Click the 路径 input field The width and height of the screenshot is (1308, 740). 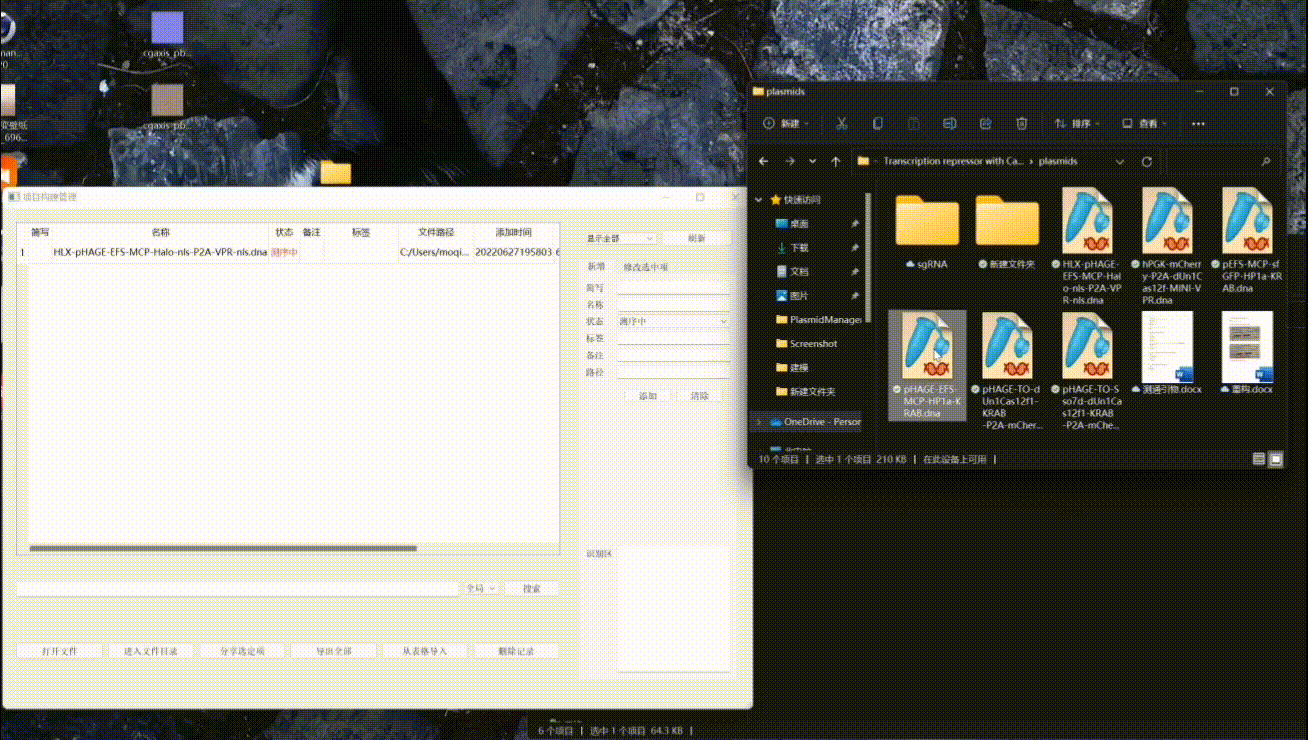click(x=673, y=372)
